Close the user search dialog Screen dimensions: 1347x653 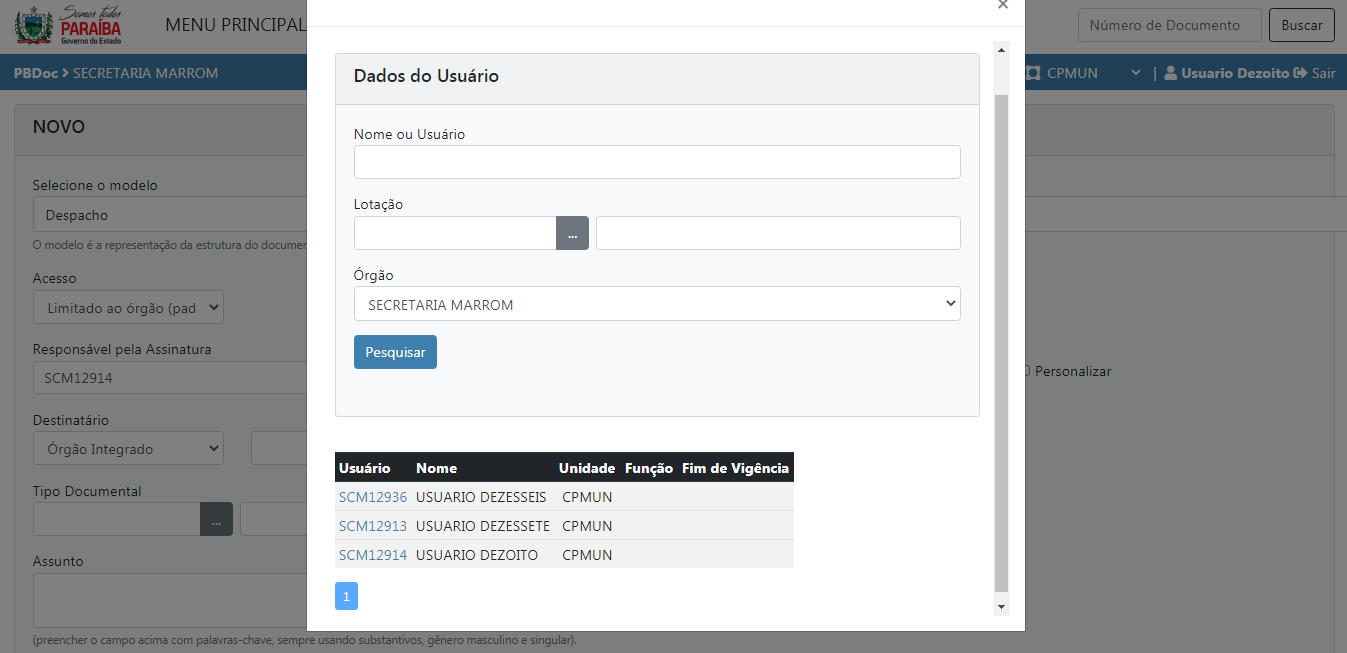pos(1003,5)
